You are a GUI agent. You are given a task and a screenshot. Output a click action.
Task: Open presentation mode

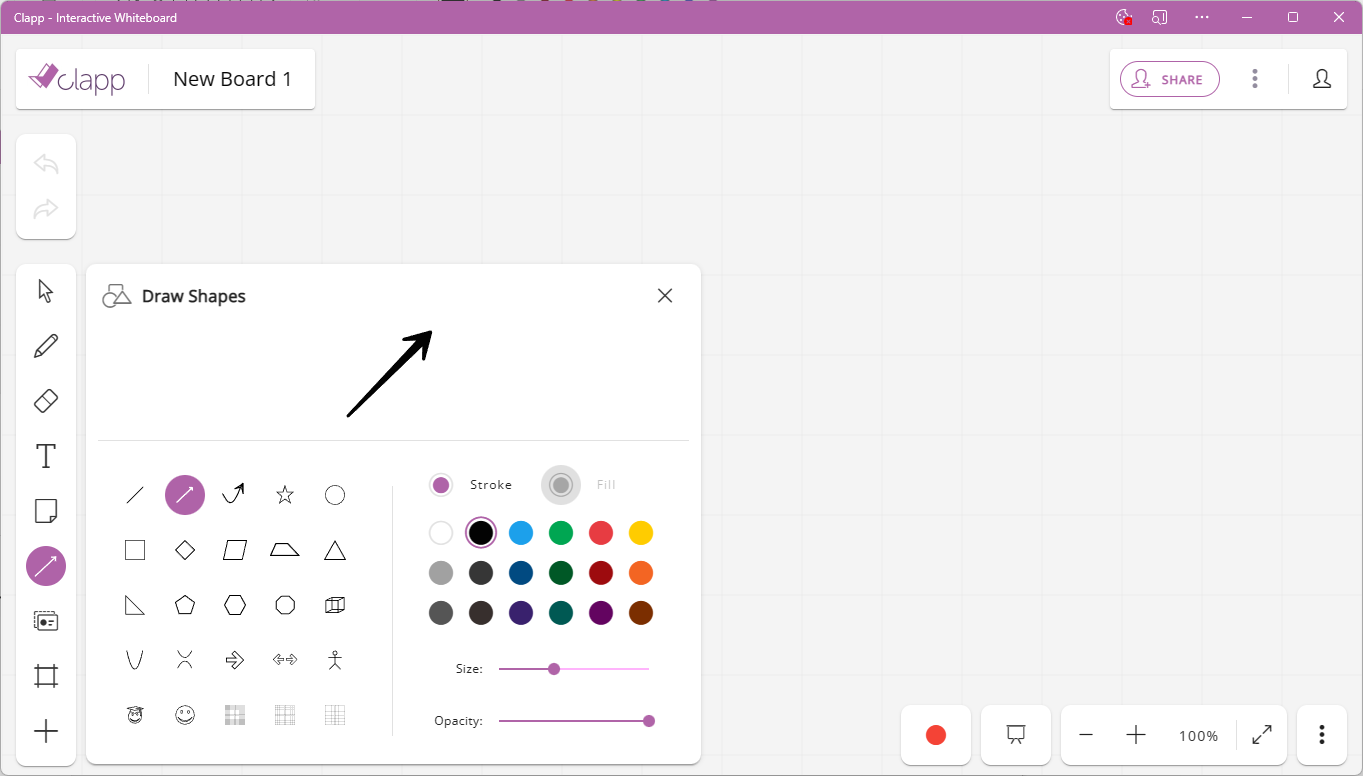(1015, 735)
